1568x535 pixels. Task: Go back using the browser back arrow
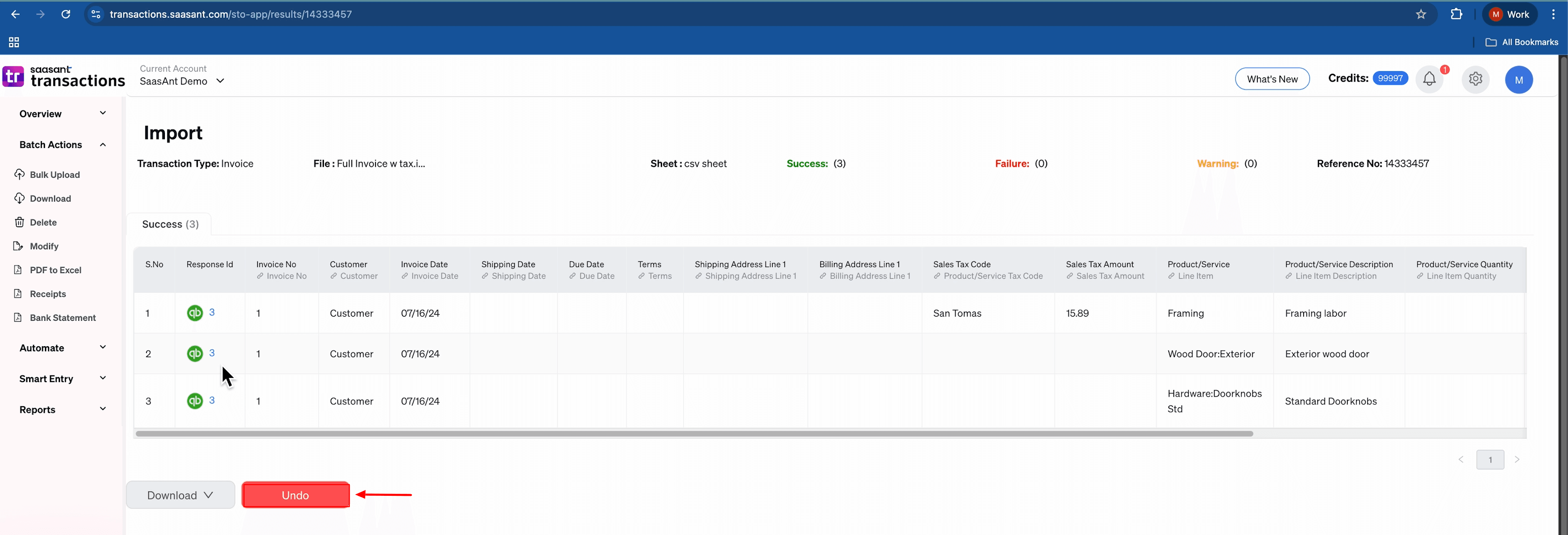pyautogui.click(x=15, y=14)
